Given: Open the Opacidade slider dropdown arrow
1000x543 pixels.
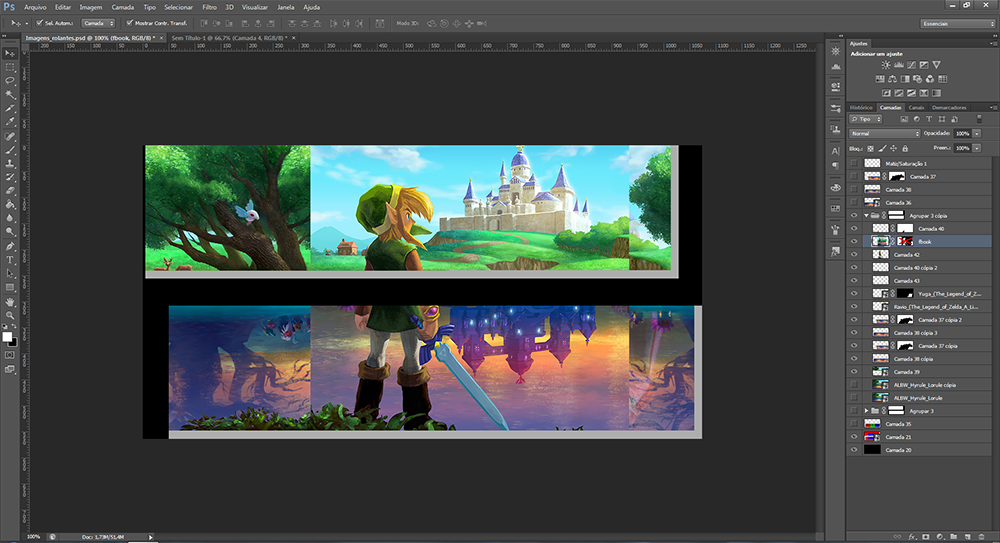Looking at the screenshot, I should pos(976,133).
